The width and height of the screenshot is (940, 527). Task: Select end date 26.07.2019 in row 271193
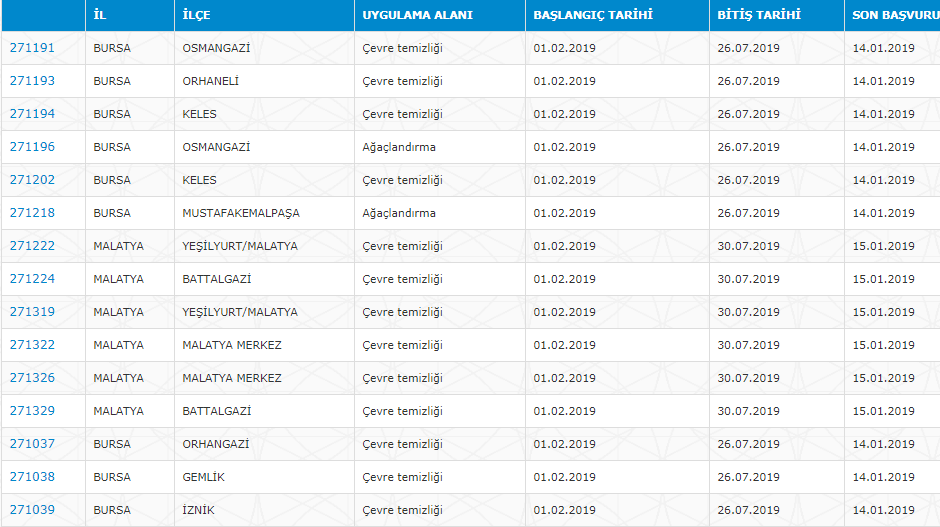pyautogui.click(x=777, y=82)
